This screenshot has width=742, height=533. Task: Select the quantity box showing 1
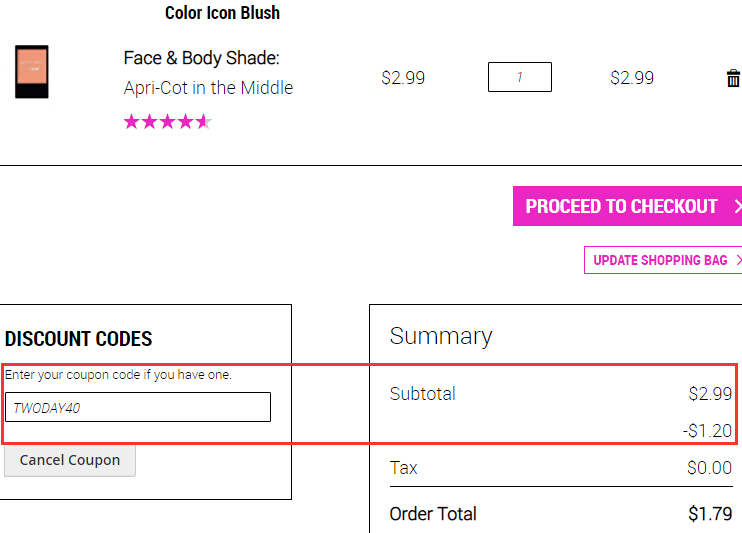point(520,77)
